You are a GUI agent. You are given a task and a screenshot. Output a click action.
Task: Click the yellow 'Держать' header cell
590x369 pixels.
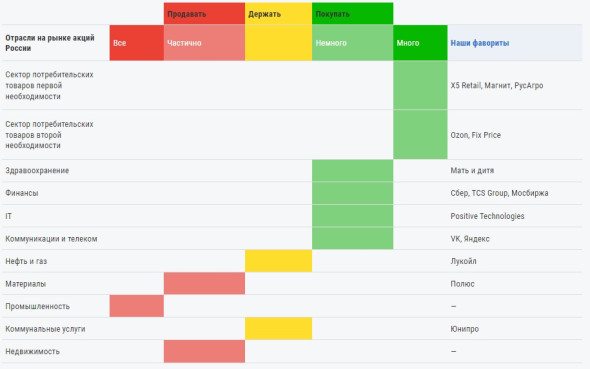(278, 14)
